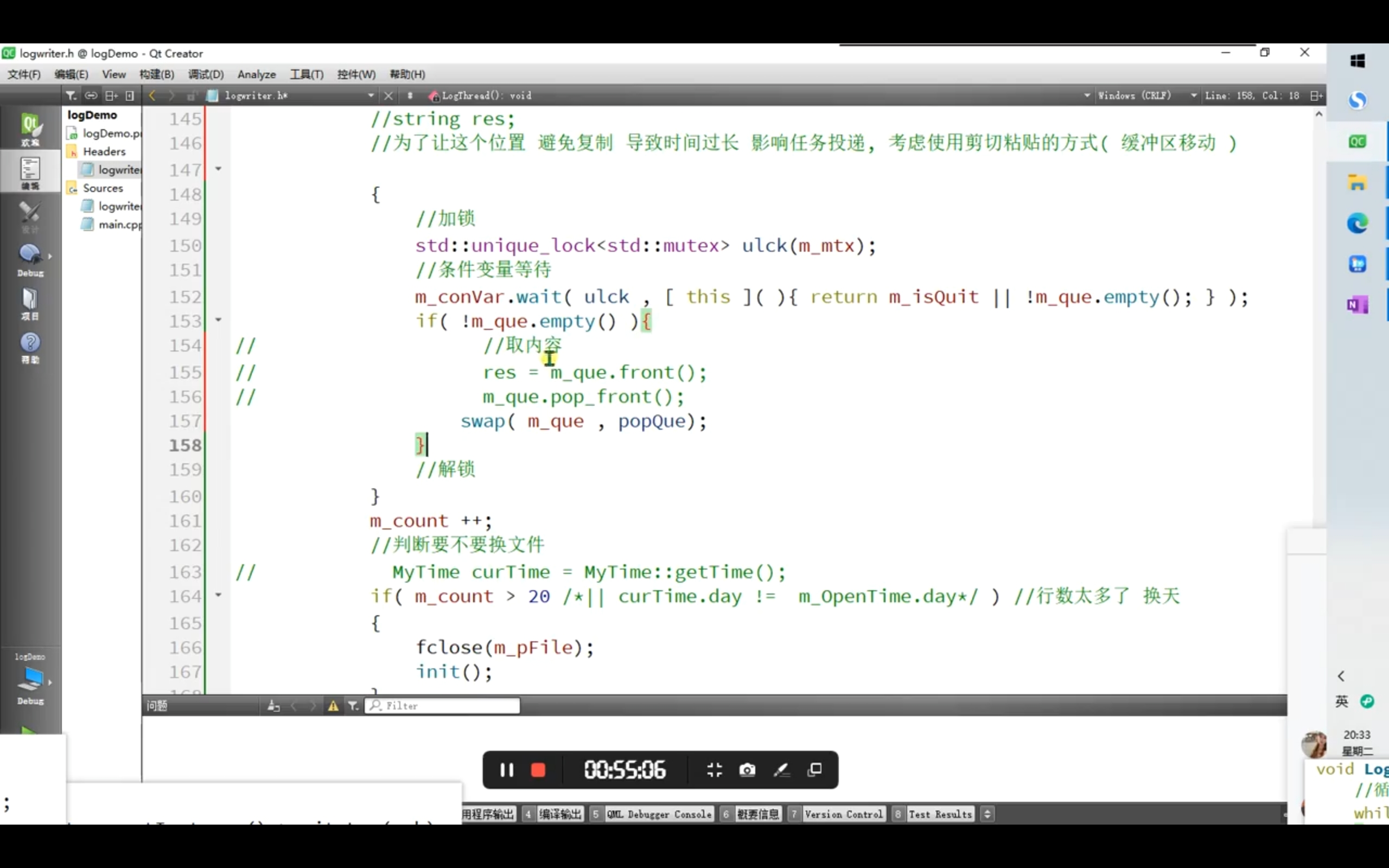Go back with the yellow left arrow

click(152, 96)
